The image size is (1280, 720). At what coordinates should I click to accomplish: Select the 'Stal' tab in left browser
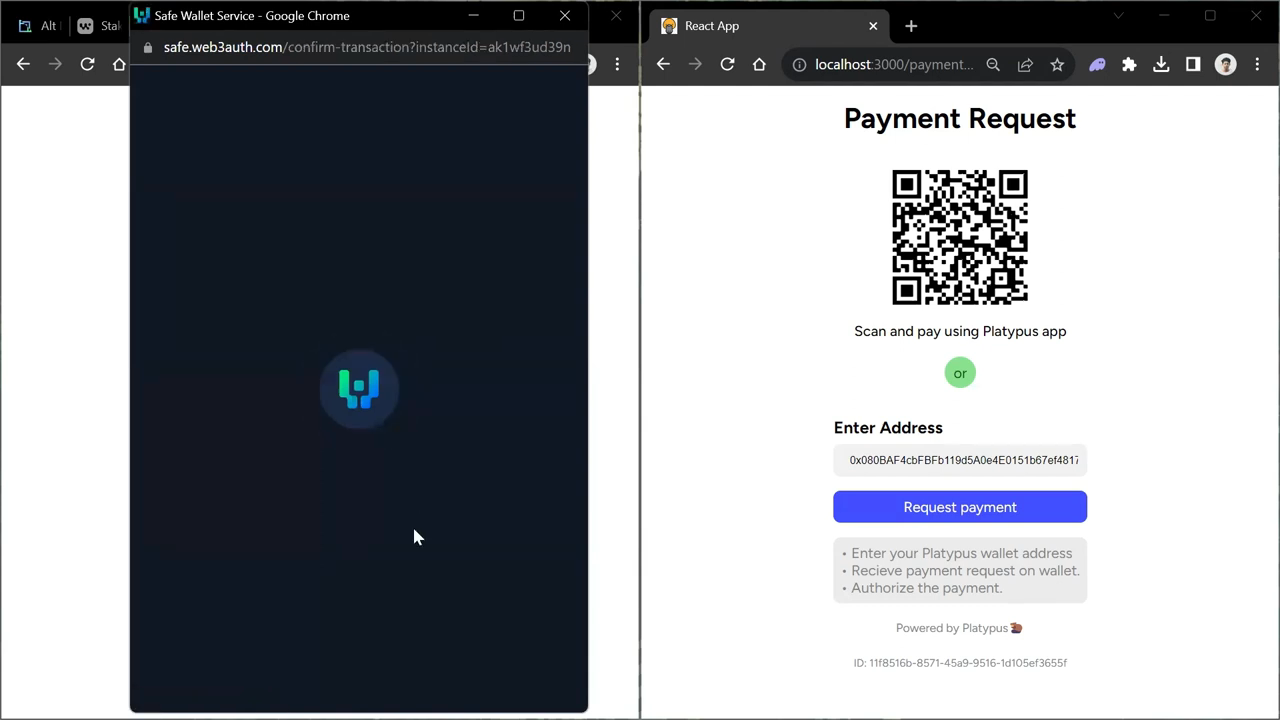click(100, 26)
